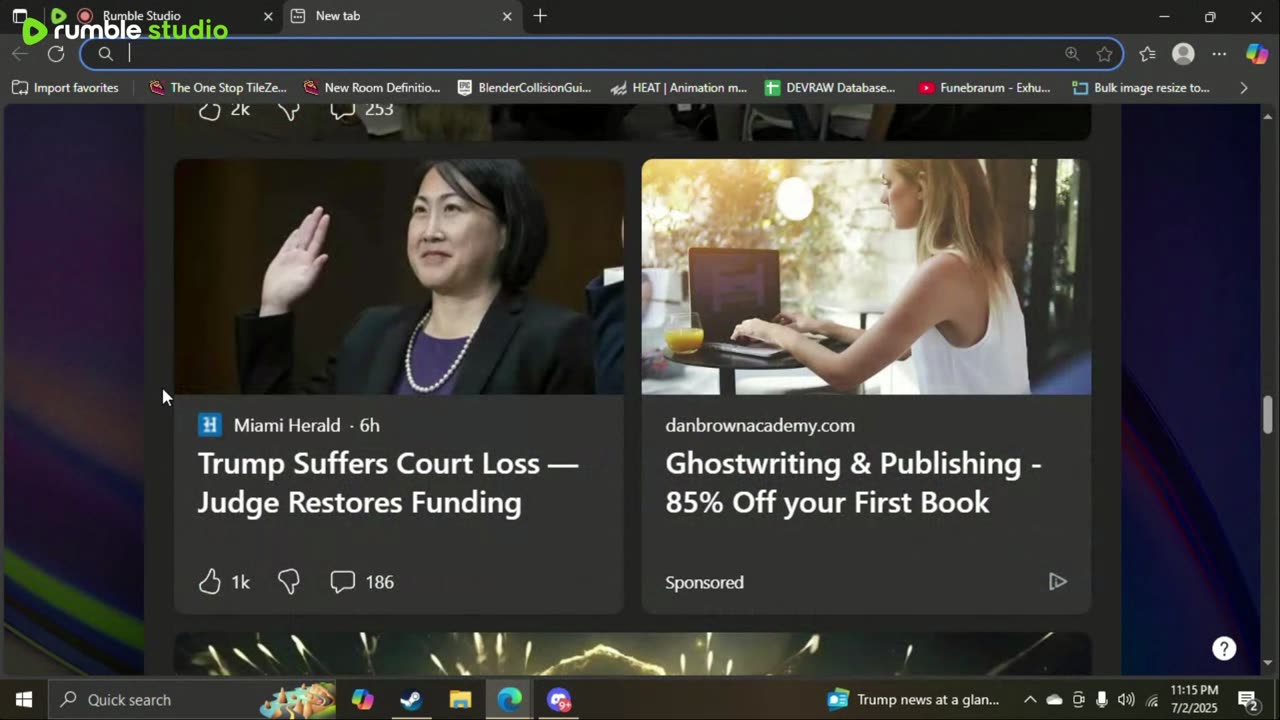The width and height of the screenshot is (1280, 720).
Task: Open The One Stop TileZe... bookmark
Action: [x=217, y=88]
